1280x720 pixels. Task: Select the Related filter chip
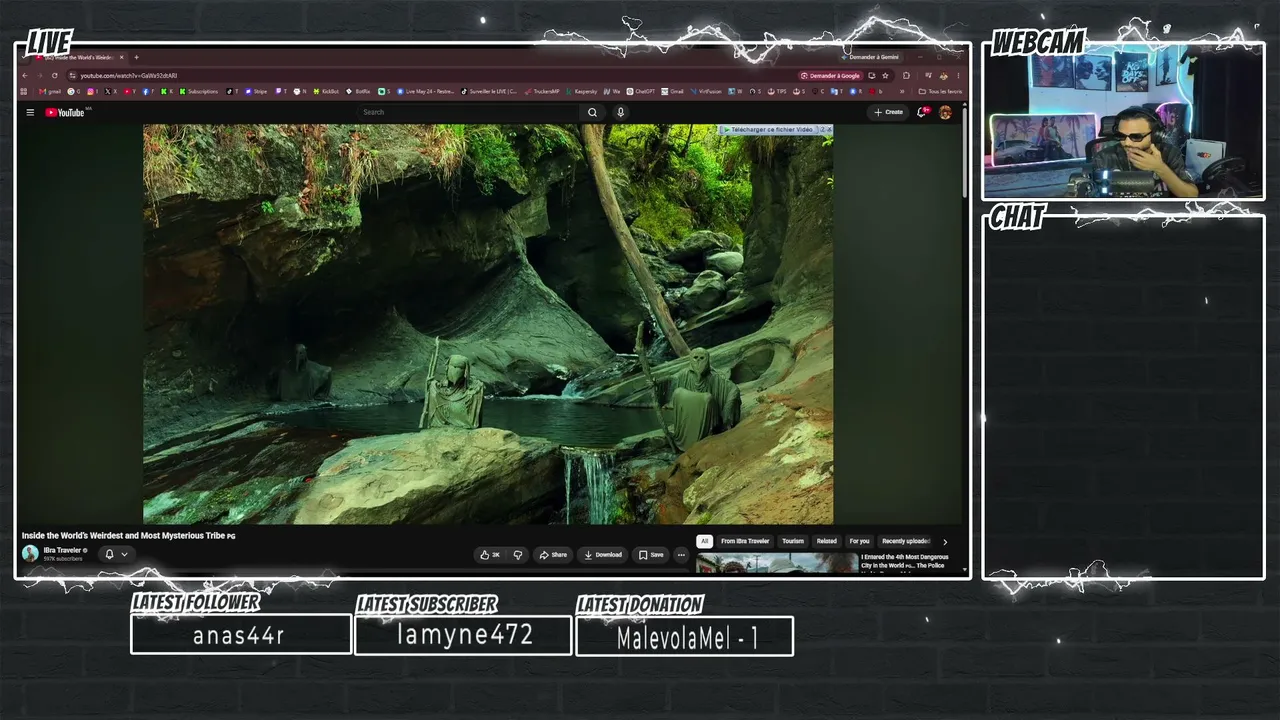coord(826,541)
